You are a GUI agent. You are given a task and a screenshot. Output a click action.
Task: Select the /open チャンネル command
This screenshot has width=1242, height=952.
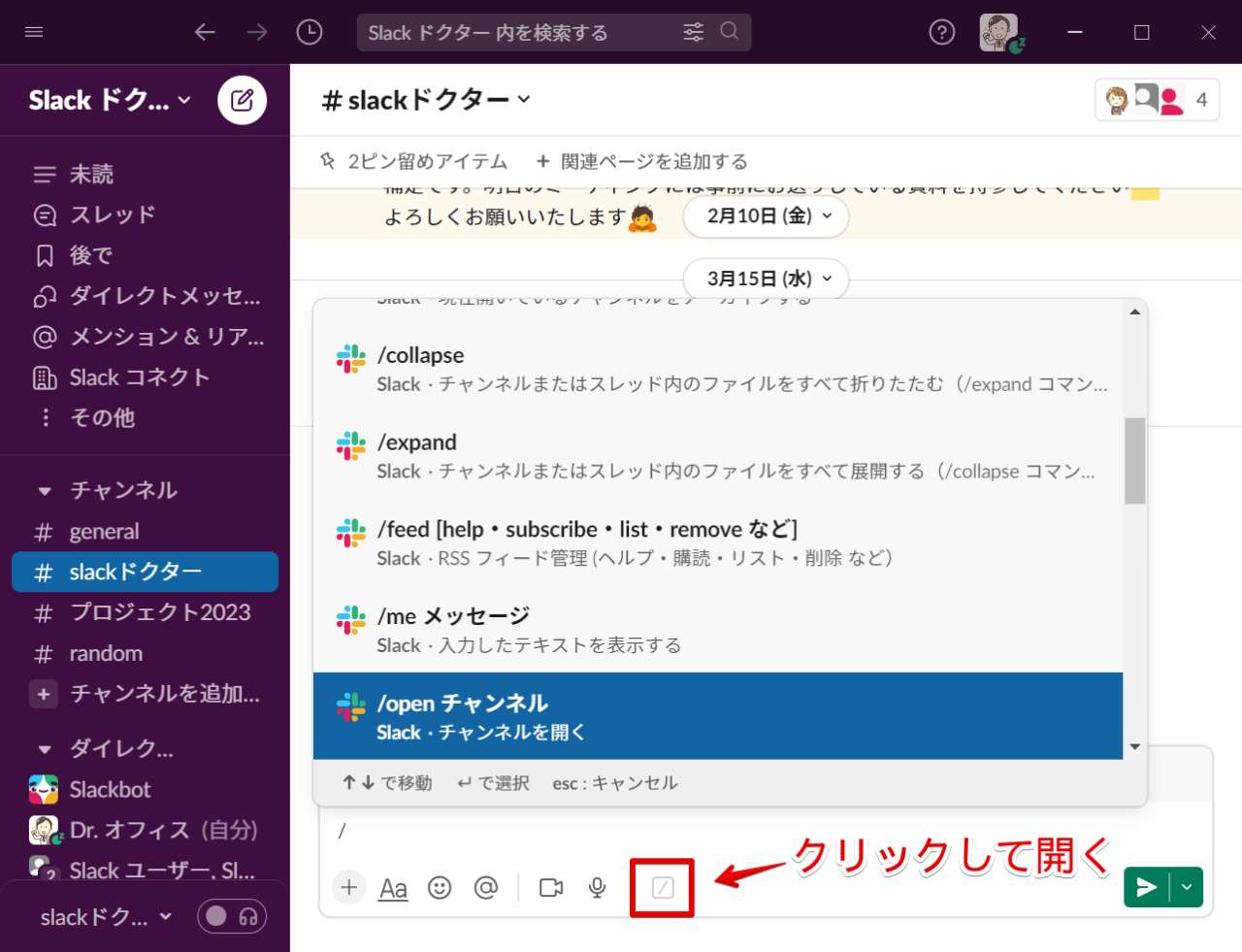coord(718,716)
